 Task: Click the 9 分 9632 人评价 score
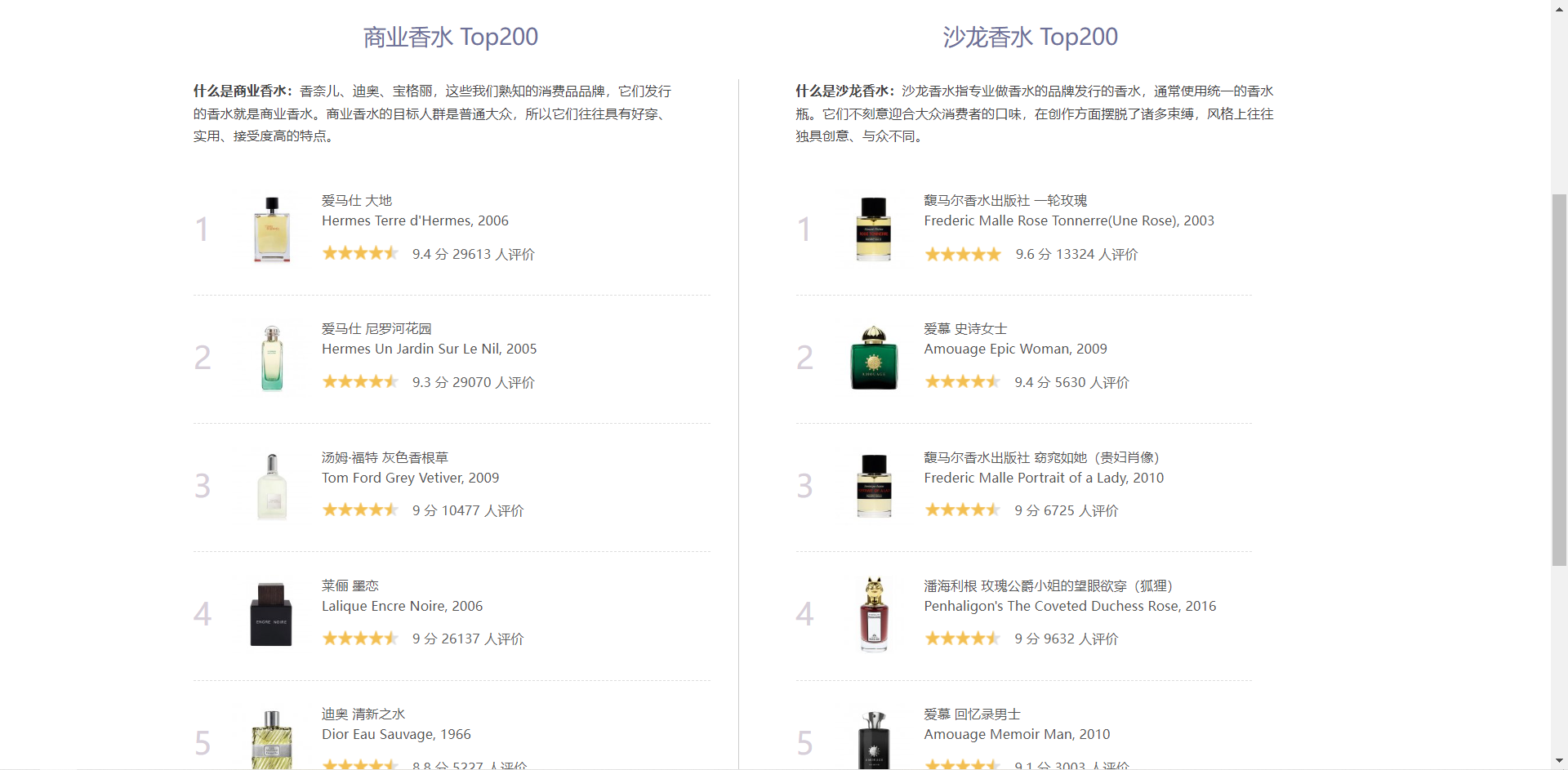pyautogui.click(x=1067, y=639)
